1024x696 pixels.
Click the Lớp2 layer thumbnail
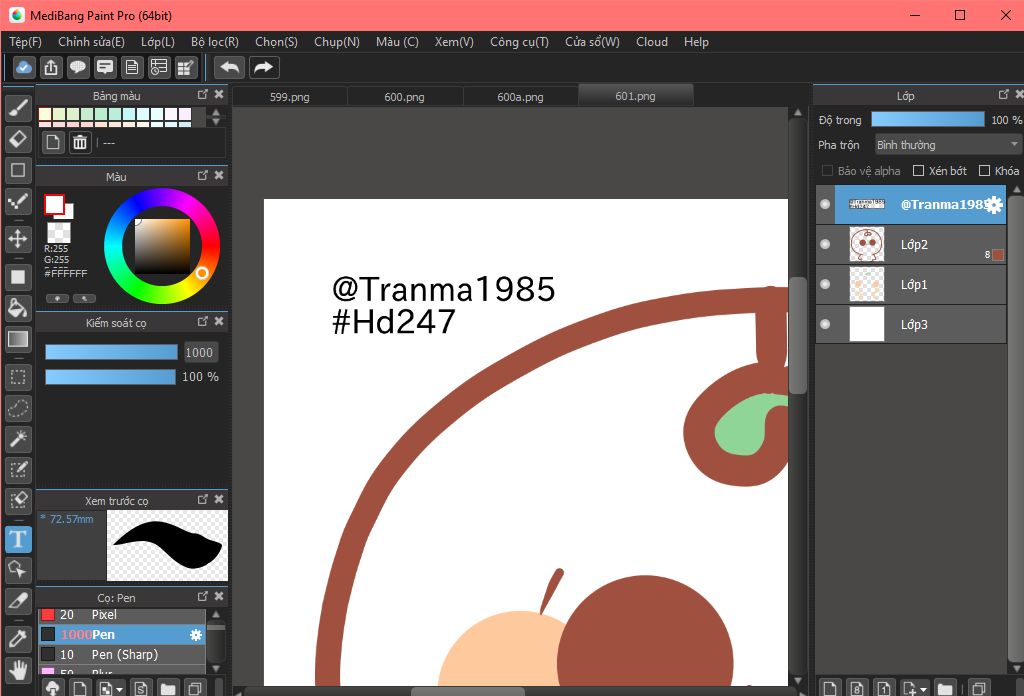(x=867, y=244)
